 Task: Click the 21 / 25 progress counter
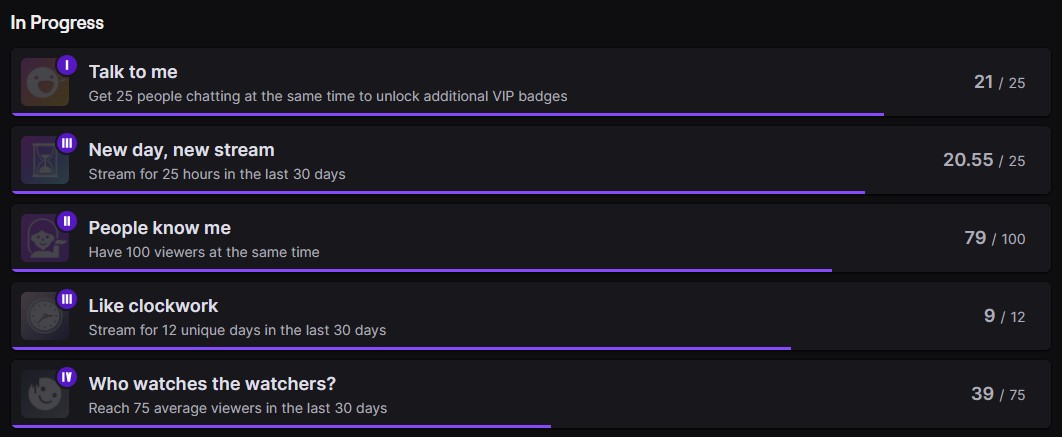[x=999, y=82]
